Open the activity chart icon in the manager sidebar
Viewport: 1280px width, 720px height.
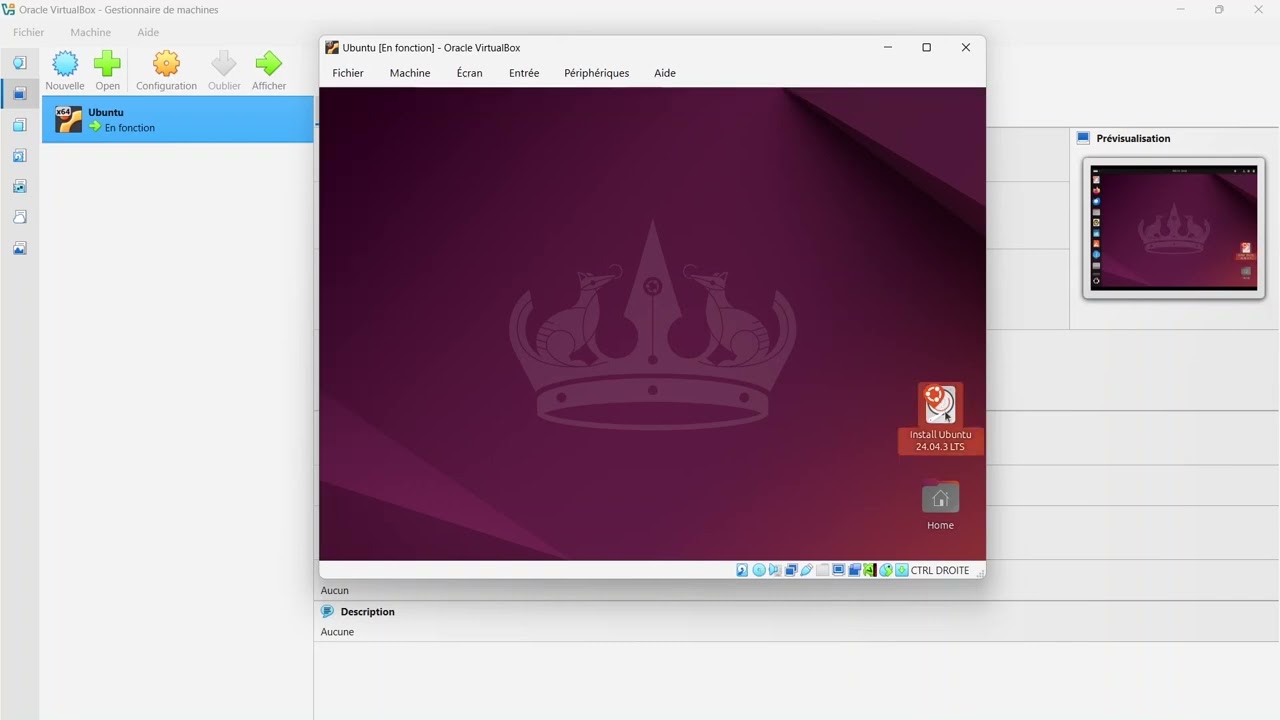19,248
